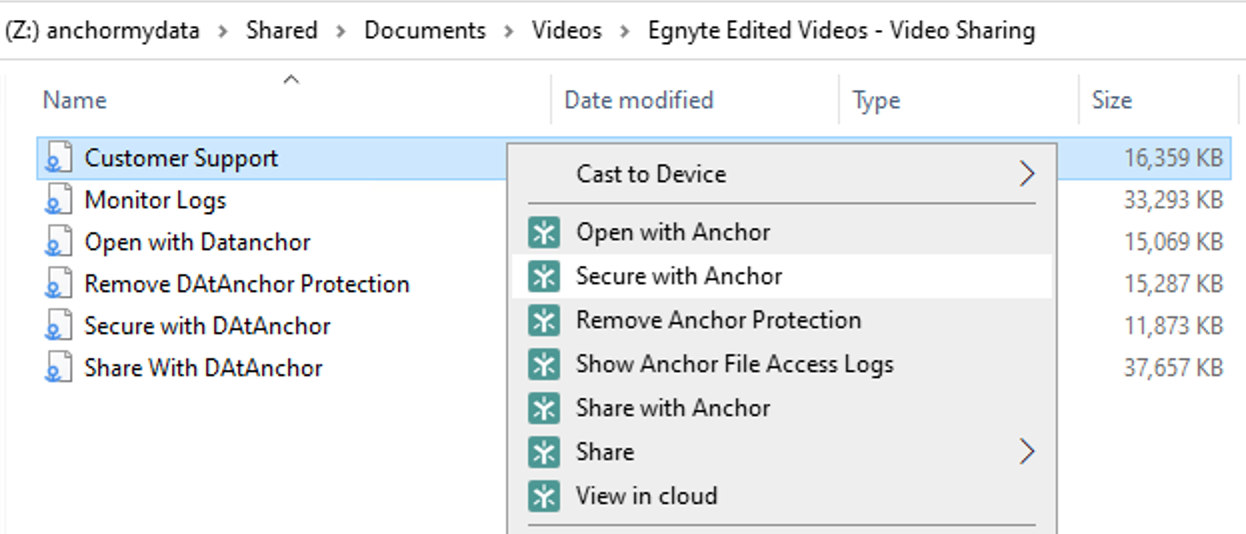Click the Shared folder in the breadcrumb

[281, 31]
